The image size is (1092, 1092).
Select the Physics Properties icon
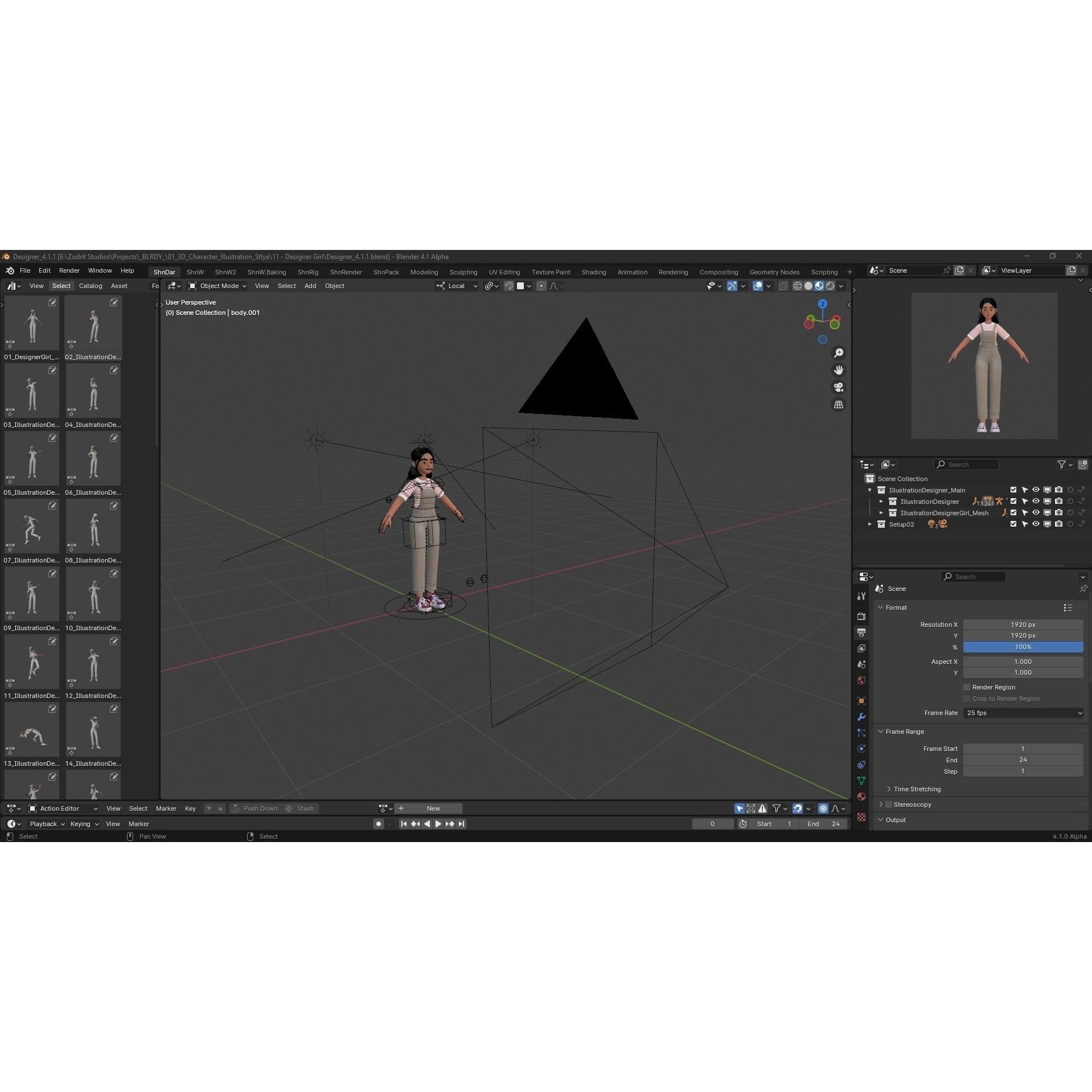point(861,748)
